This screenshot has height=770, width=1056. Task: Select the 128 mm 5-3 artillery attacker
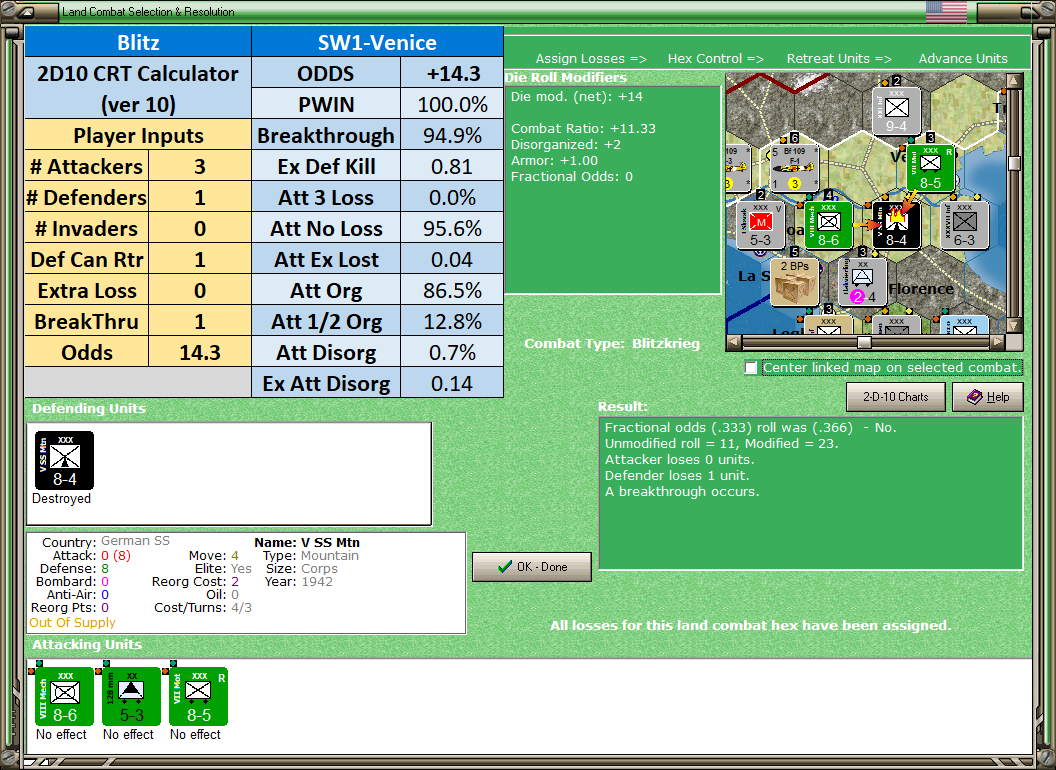(131, 697)
